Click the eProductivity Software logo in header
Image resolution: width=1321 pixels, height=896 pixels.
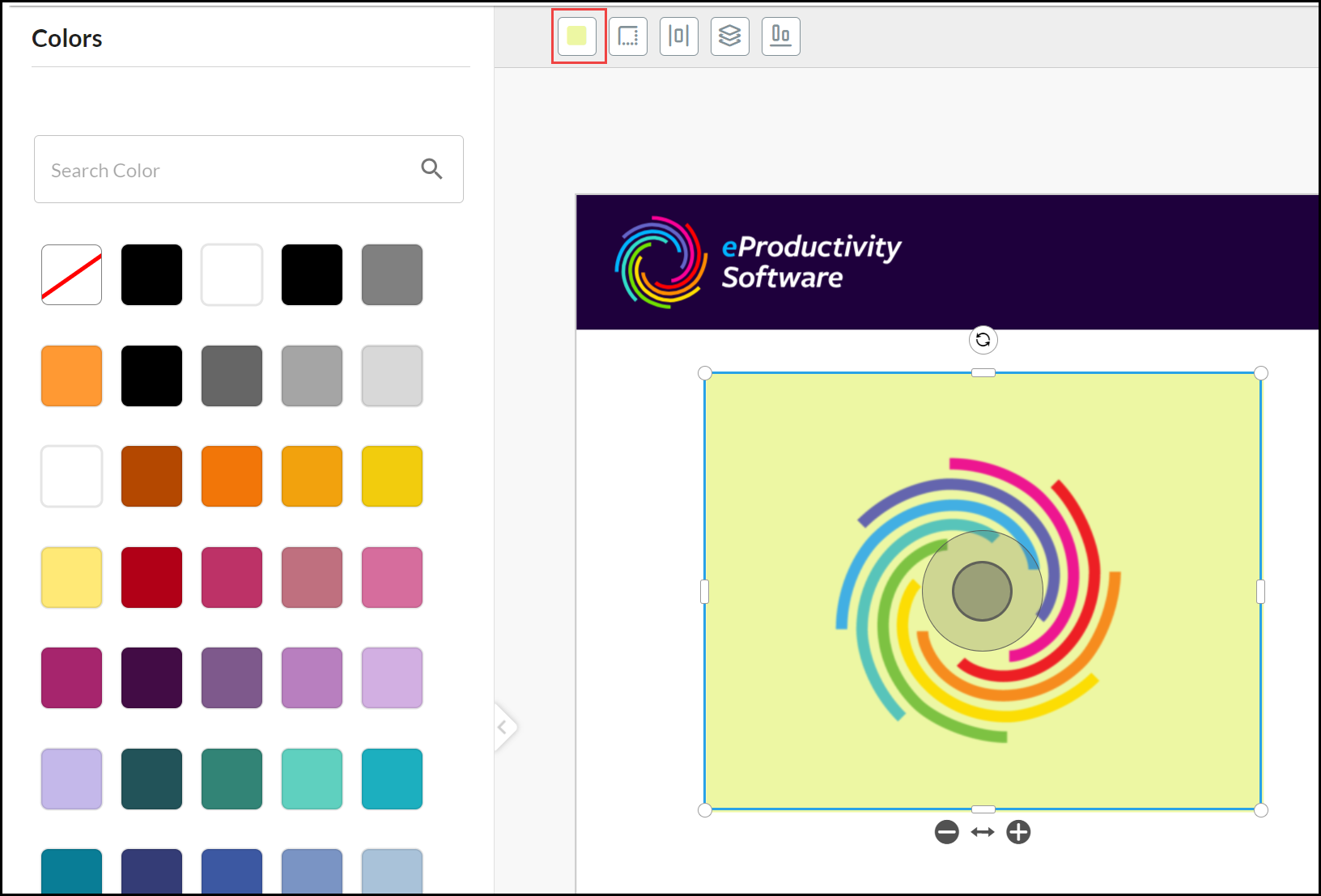[758, 262]
